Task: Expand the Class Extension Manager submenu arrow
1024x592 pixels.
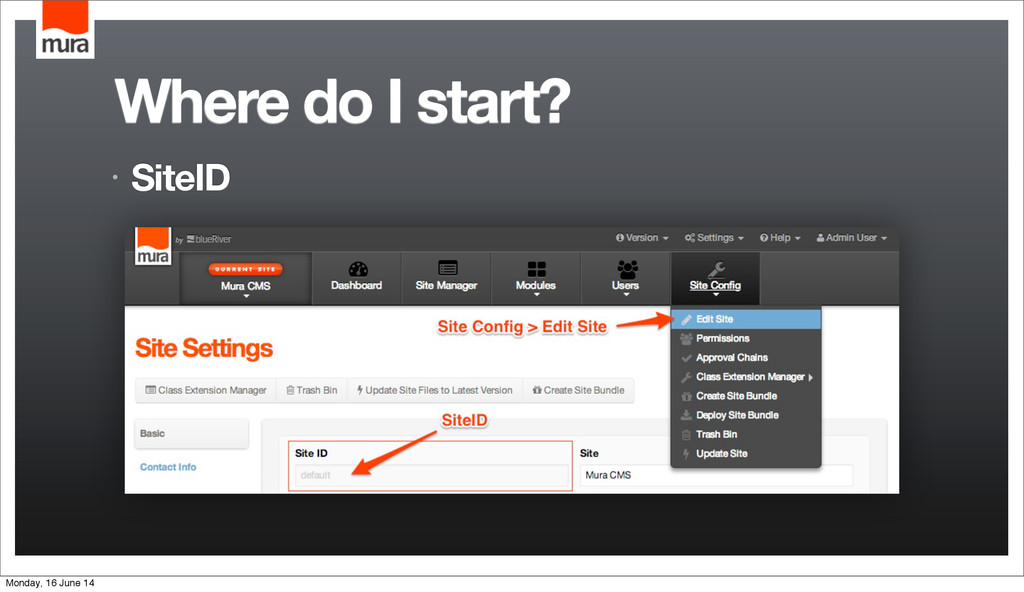Action: point(810,378)
